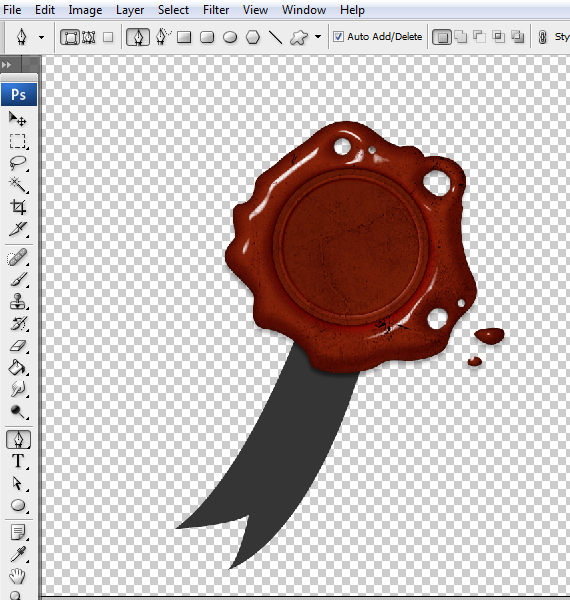The height and width of the screenshot is (600, 570).
Task: Select Exclude Overlapping Shape Areas option
Action: click(518, 37)
